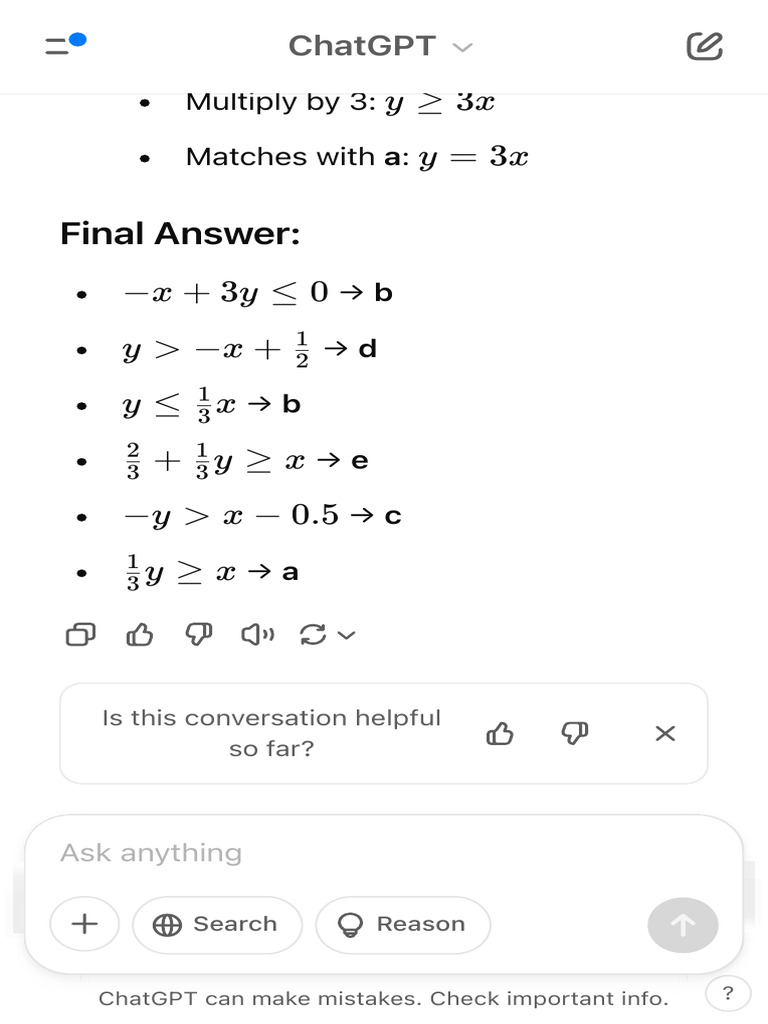Thumbs up the ChatGPT response
Screen dimensions: 768x1024
pos(139,634)
